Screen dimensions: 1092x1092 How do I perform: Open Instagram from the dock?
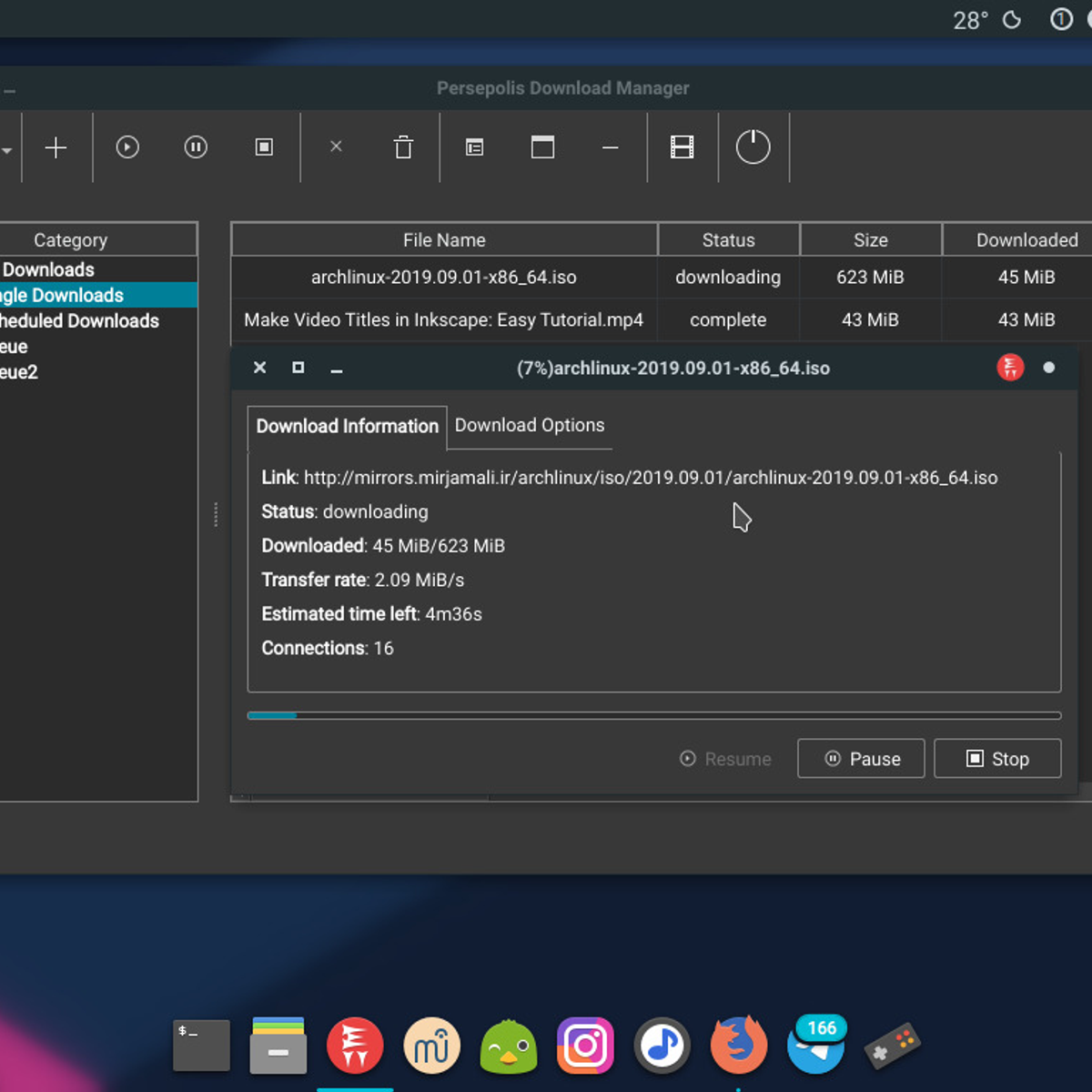click(x=585, y=1046)
